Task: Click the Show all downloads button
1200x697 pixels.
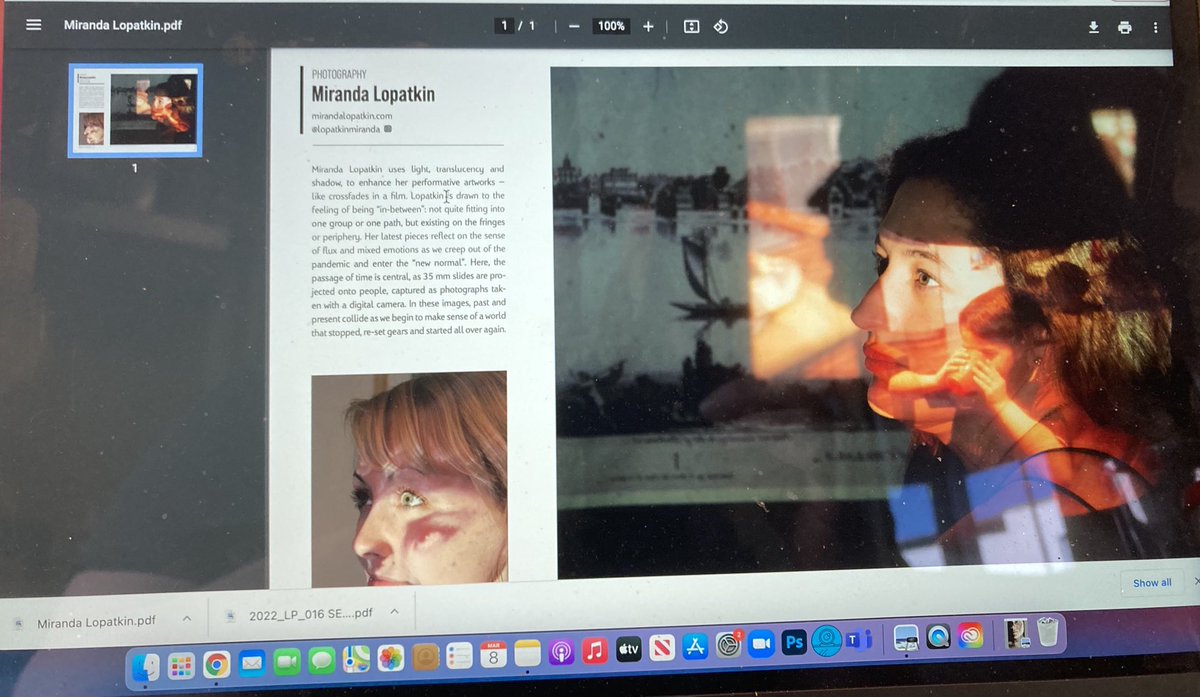Action: [x=1152, y=582]
